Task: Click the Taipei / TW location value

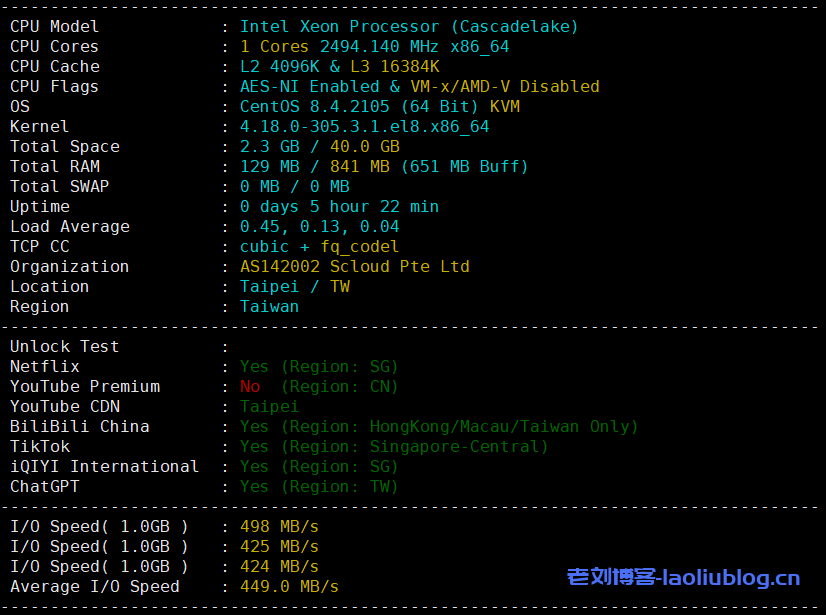Action: [294, 287]
